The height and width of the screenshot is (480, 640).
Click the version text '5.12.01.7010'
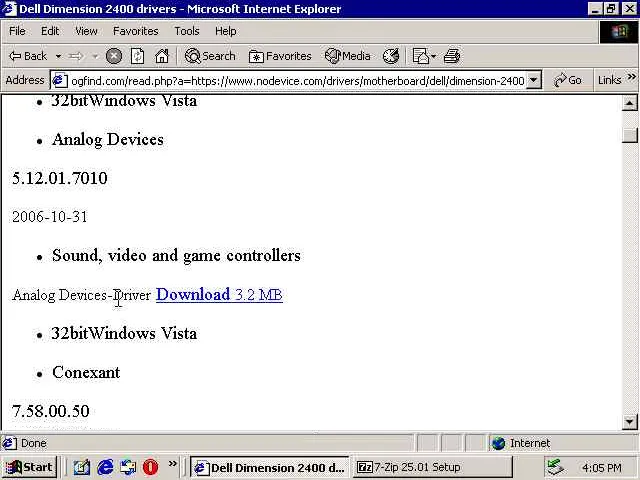coord(60,178)
